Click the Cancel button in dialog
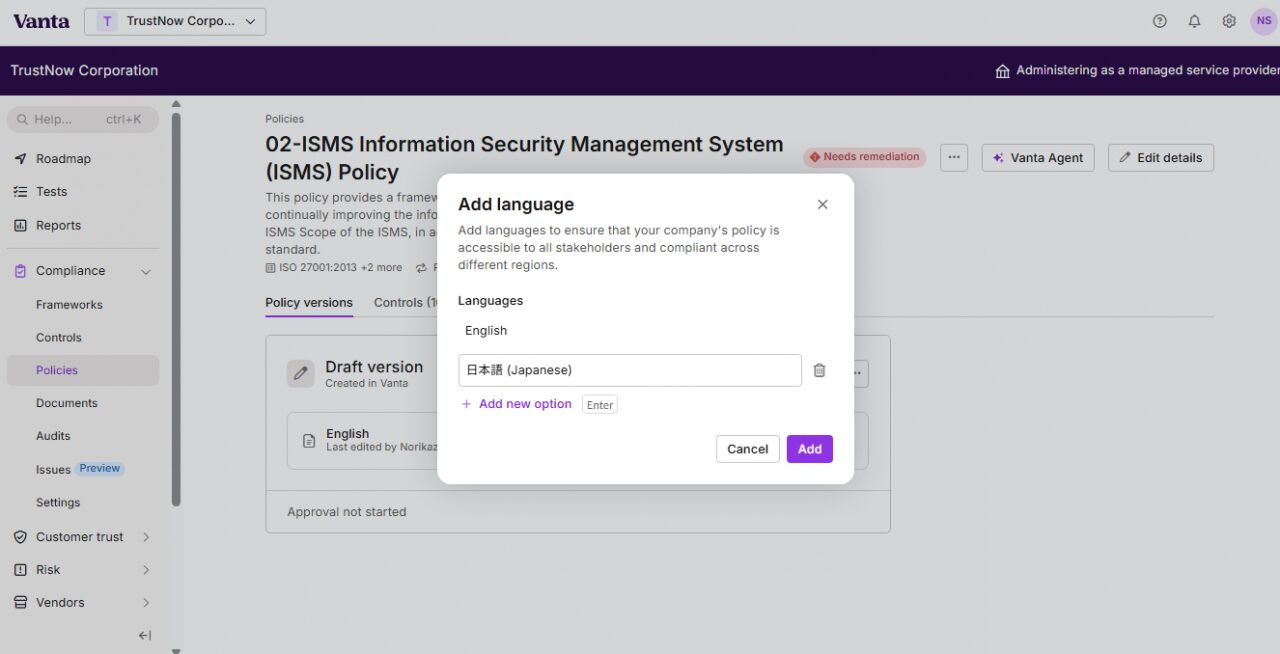Screen dimensions: 1280x654 pyautogui.click(x=748, y=449)
